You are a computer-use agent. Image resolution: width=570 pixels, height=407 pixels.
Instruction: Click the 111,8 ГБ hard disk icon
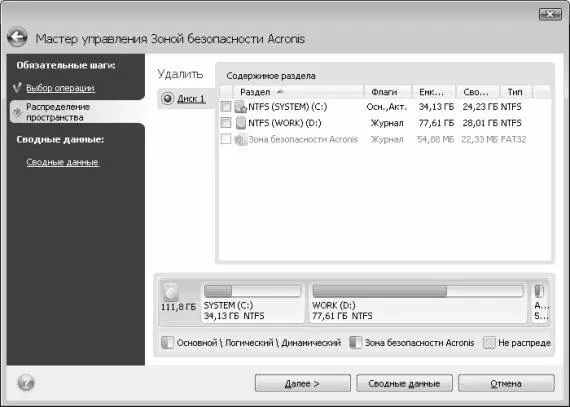tap(170, 291)
